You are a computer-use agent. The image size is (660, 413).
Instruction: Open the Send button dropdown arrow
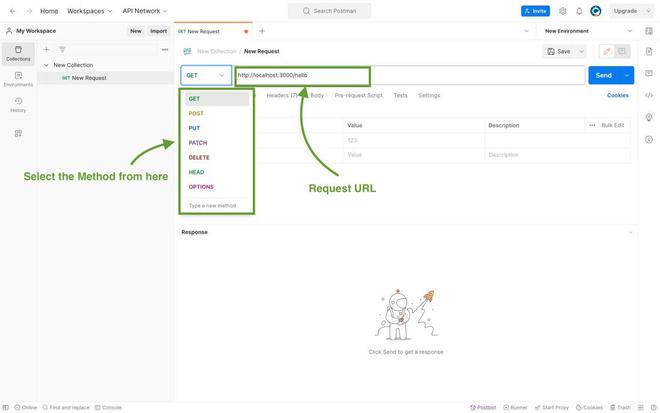click(626, 75)
